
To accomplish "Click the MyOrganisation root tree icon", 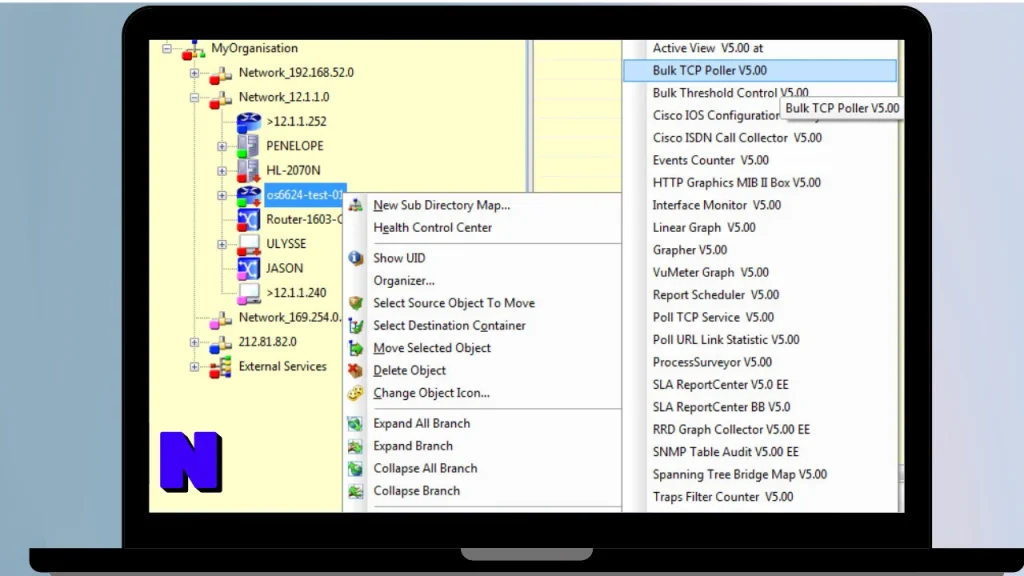I will (x=193, y=49).
